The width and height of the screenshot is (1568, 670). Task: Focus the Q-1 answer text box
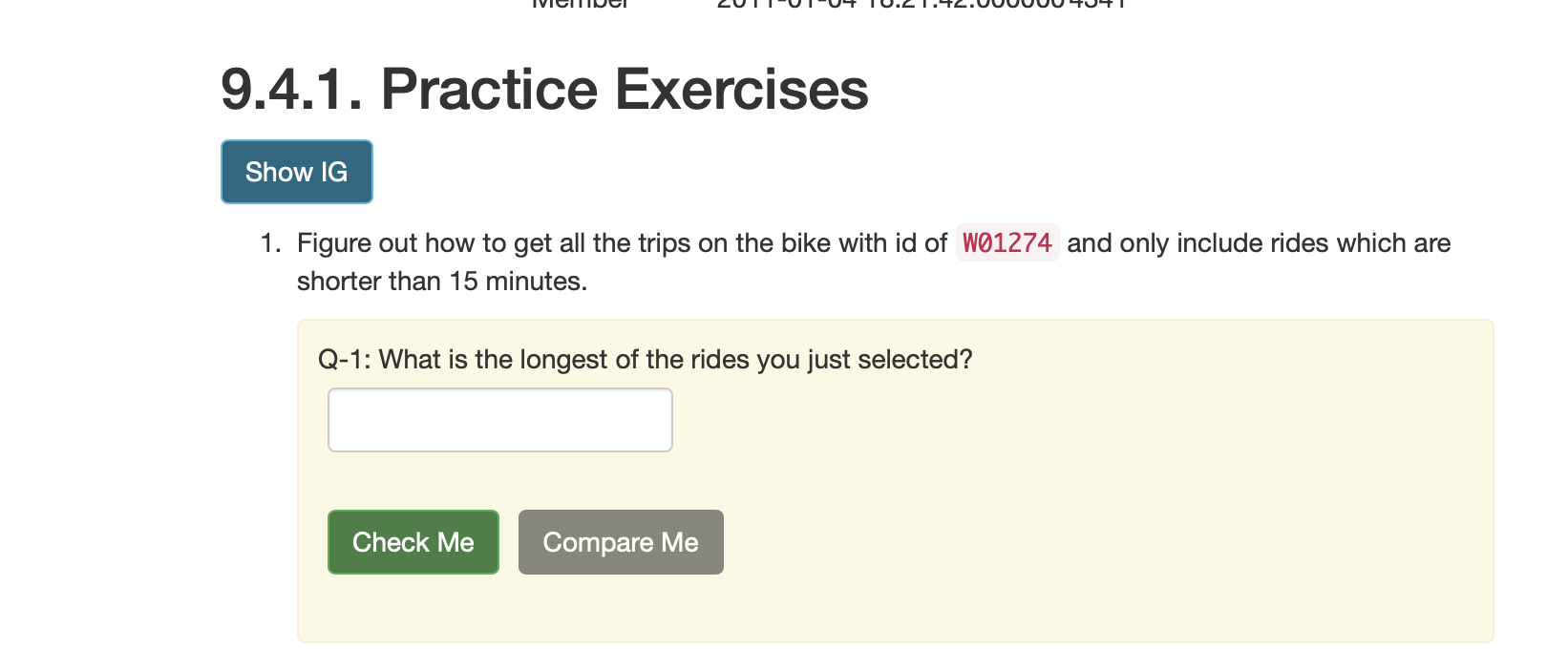(500, 420)
